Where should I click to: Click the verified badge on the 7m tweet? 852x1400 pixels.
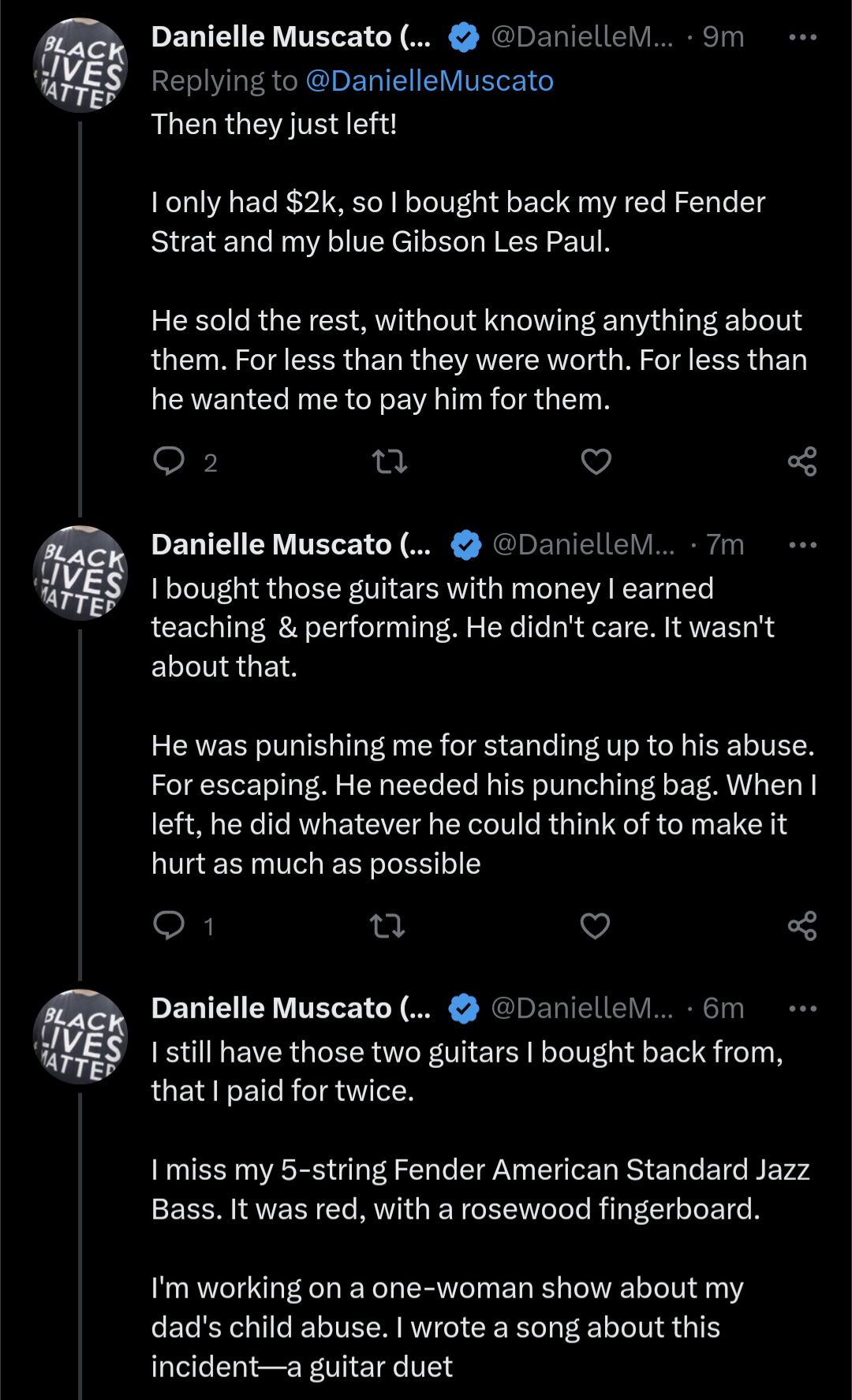pyautogui.click(x=466, y=545)
